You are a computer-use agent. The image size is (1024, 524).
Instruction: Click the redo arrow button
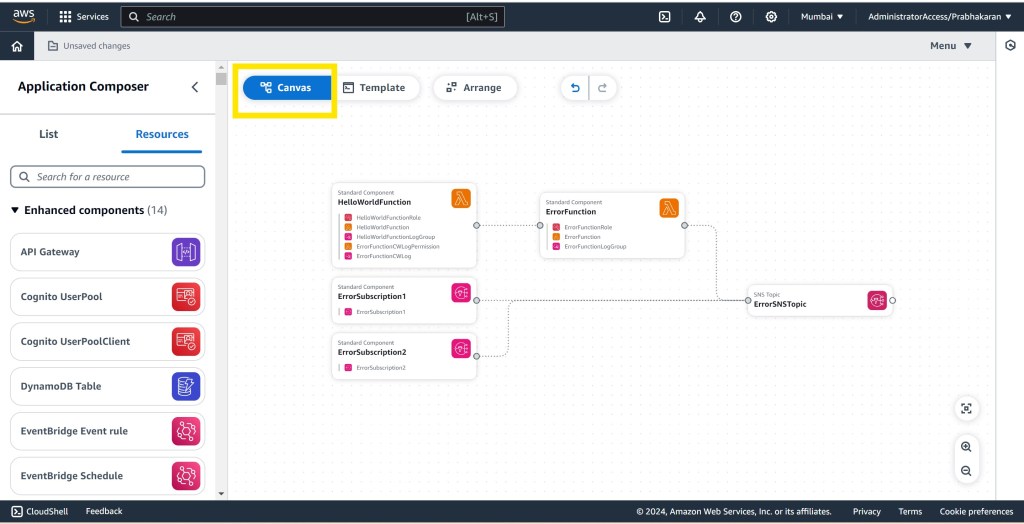tap(602, 88)
